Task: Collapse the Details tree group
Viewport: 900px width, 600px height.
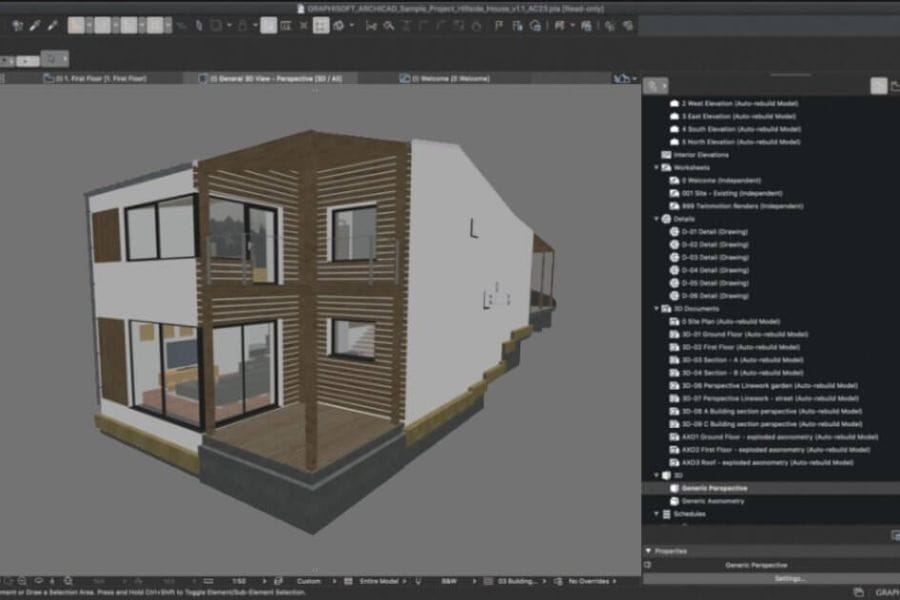Action: coord(655,219)
